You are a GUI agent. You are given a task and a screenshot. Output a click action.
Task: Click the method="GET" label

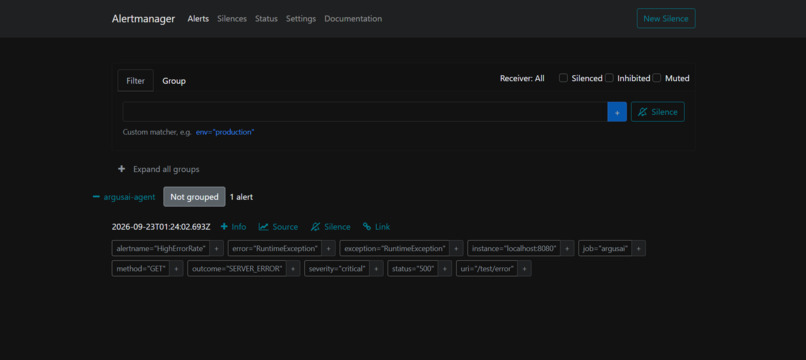click(141, 268)
